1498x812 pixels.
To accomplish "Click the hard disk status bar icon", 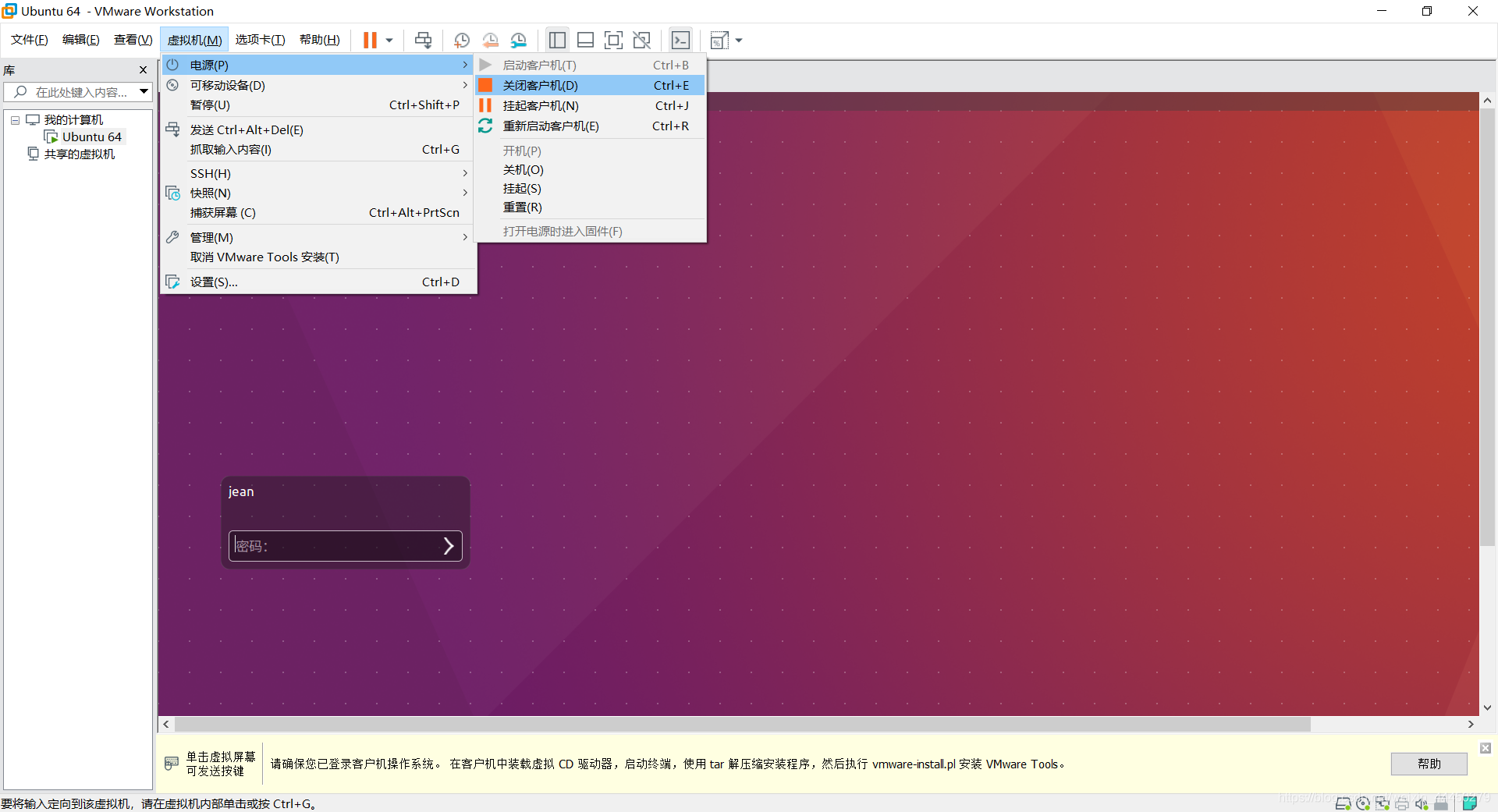I will coord(1344,803).
